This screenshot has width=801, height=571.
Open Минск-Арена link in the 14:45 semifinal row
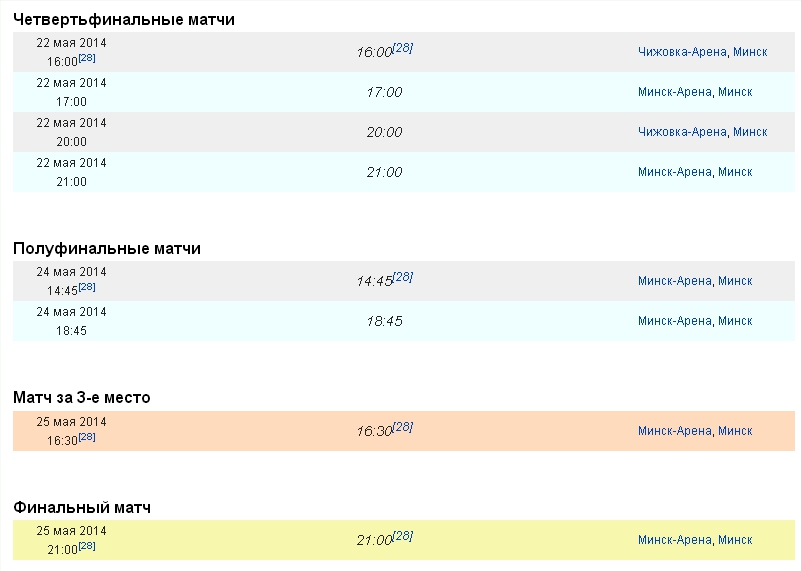coord(674,281)
